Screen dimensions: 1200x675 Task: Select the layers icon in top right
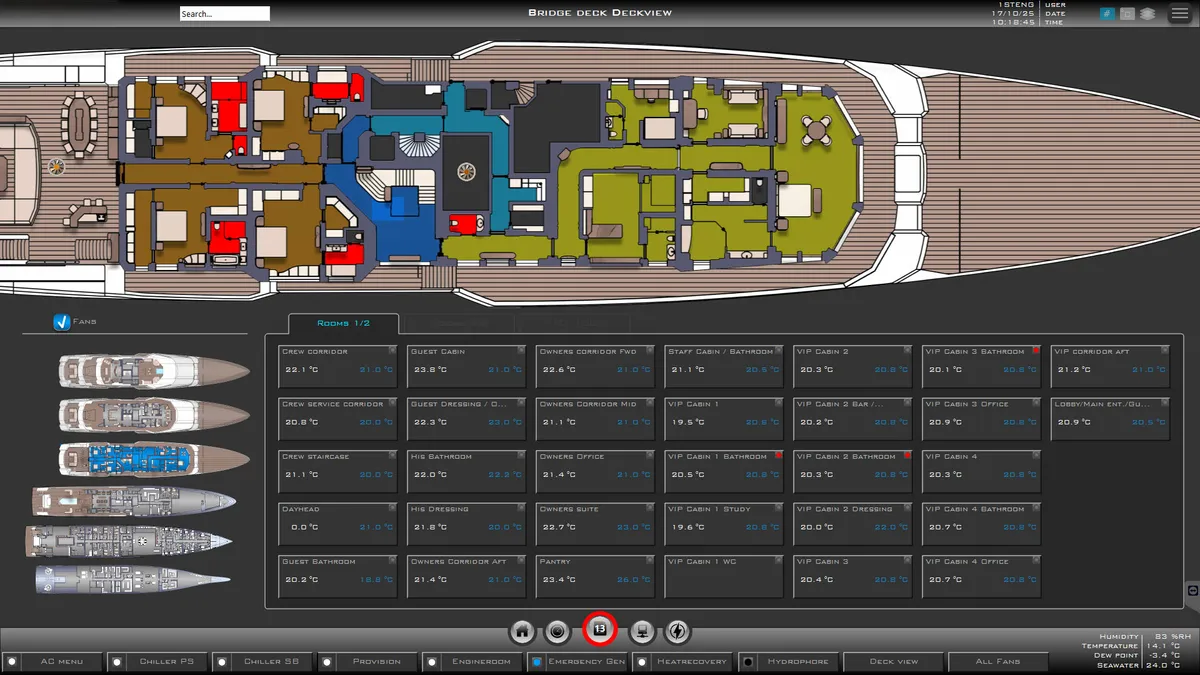(x=1147, y=13)
